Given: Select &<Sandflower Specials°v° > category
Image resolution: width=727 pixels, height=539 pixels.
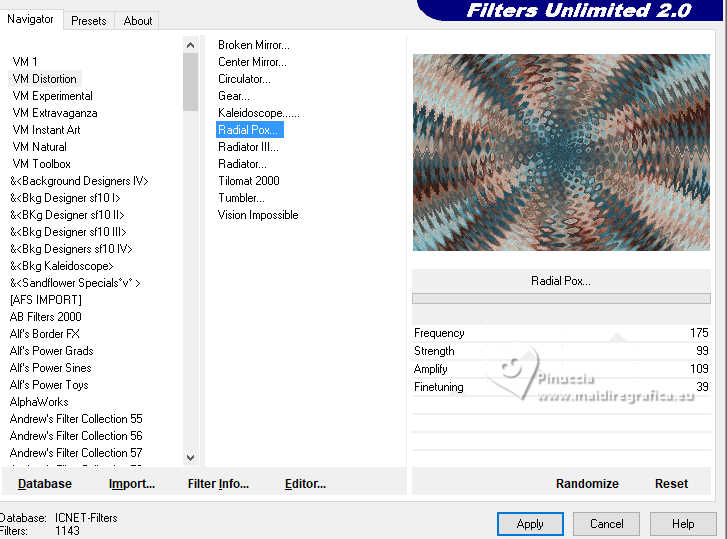Looking at the screenshot, I should click(x=75, y=283).
